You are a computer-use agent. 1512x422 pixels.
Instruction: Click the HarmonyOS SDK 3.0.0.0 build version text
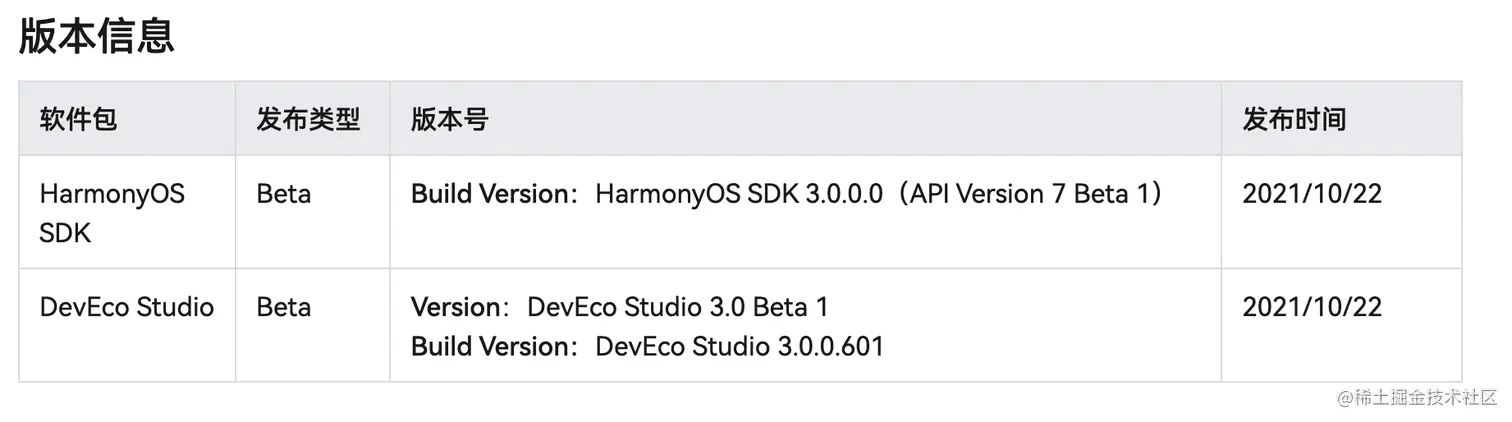click(739, 194)
